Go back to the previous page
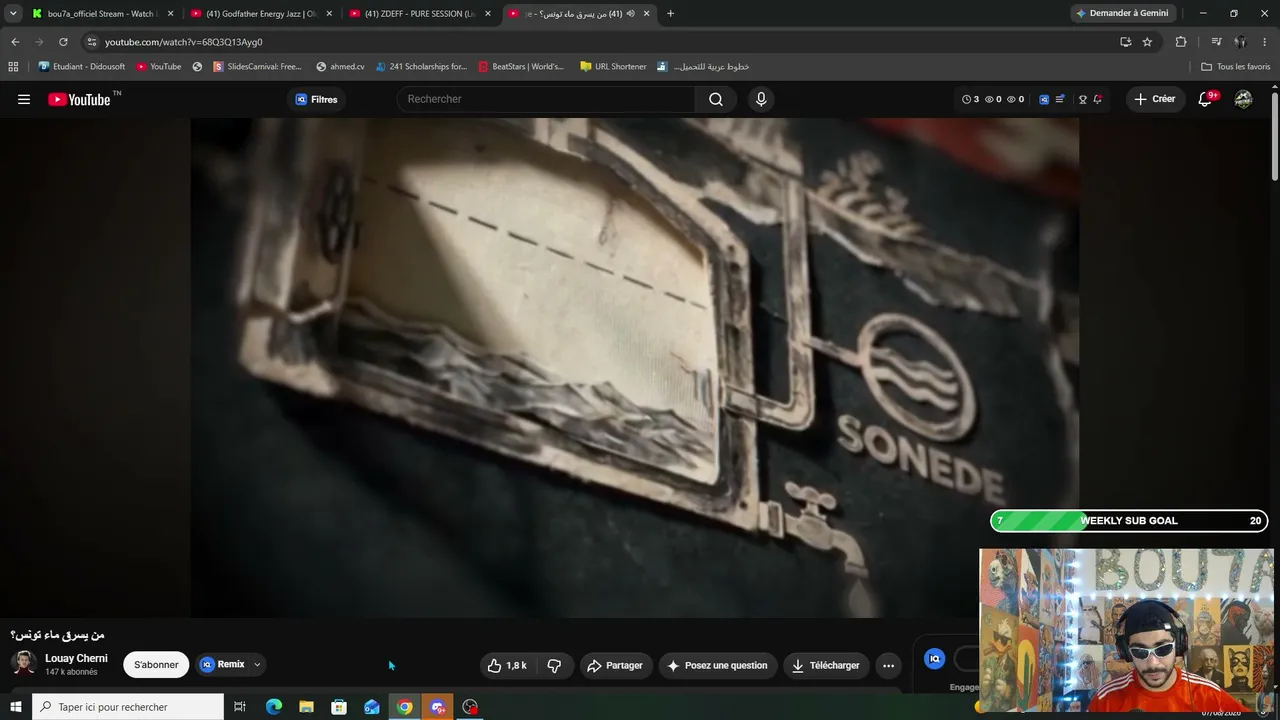This screenshot has width=1280, height=720. tap(15, 42)
